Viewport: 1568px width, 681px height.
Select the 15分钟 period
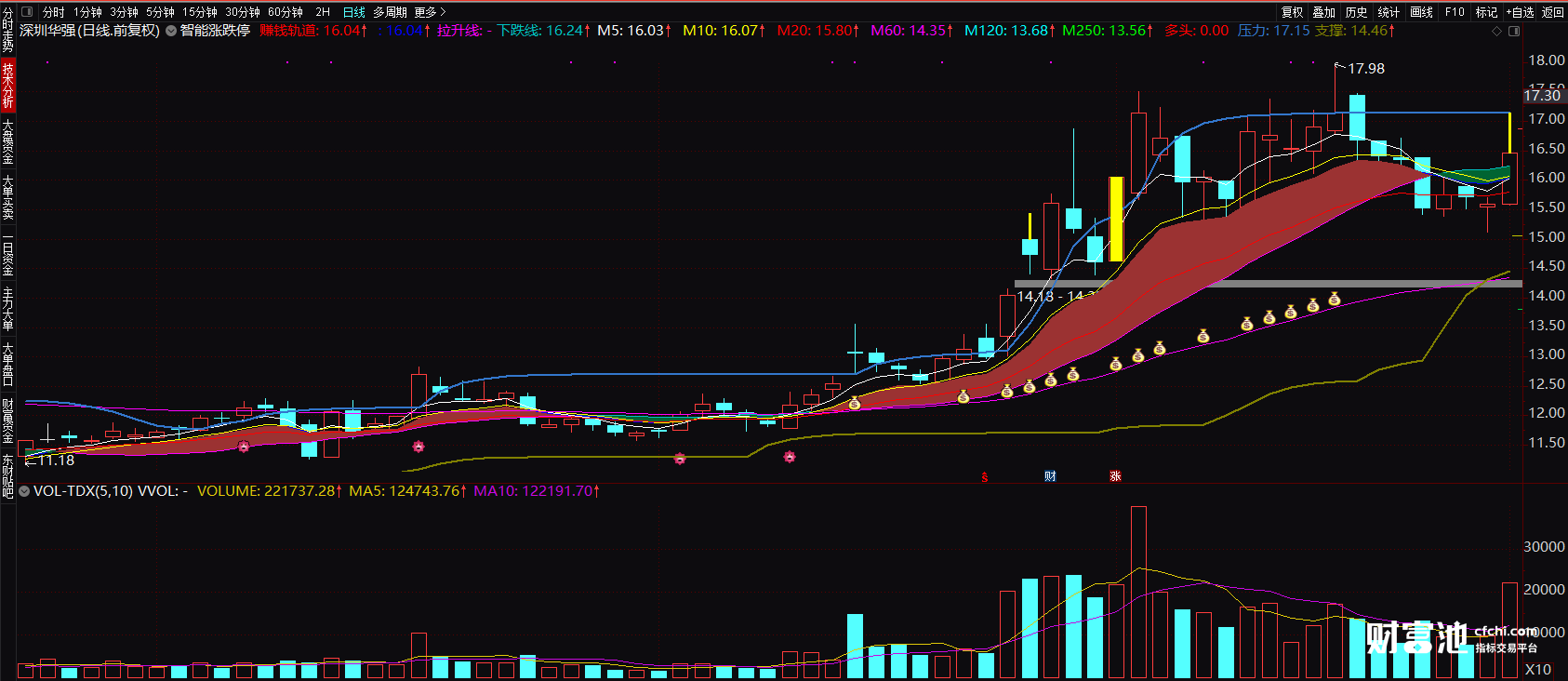point(200,12)
